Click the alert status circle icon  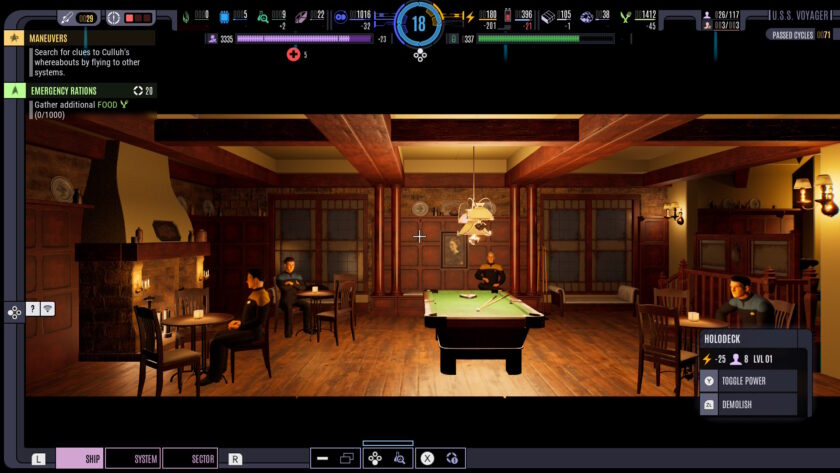[x=114, y=18]
